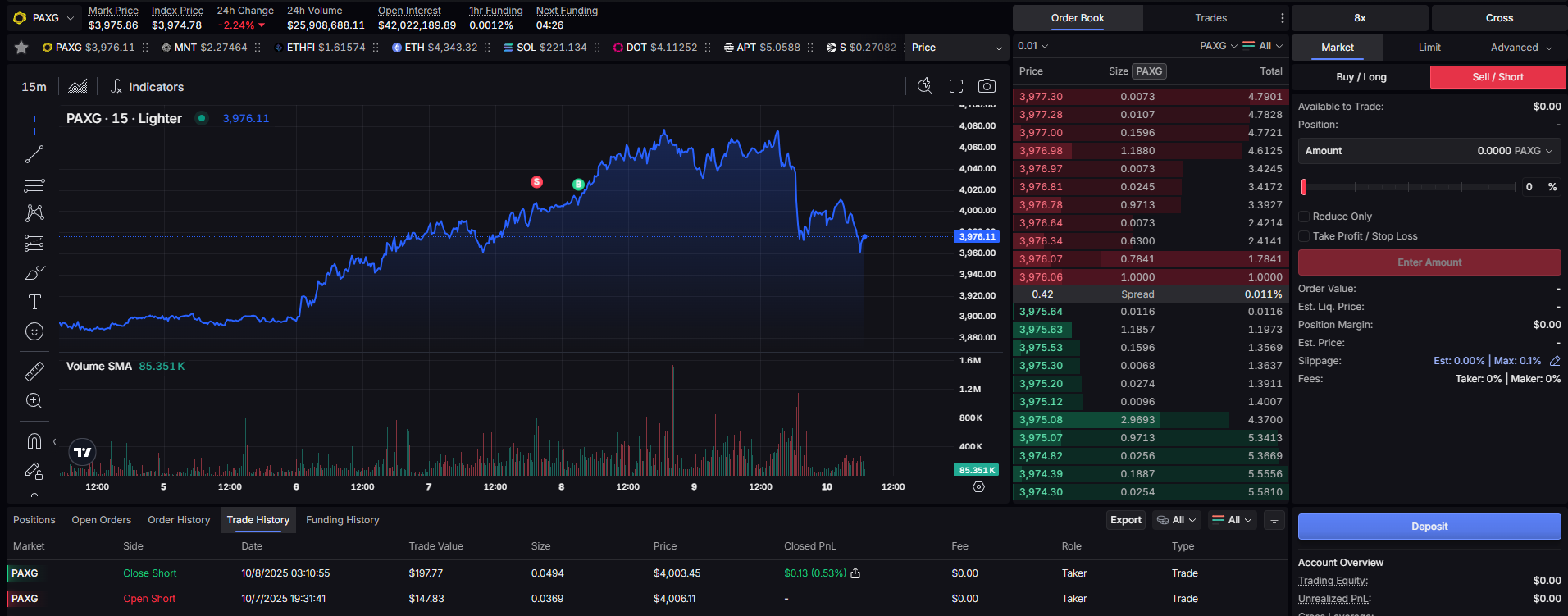The image size is (1568, 616).
Task: Toggle order side to Buy / Long
Action: point(1361,77)
